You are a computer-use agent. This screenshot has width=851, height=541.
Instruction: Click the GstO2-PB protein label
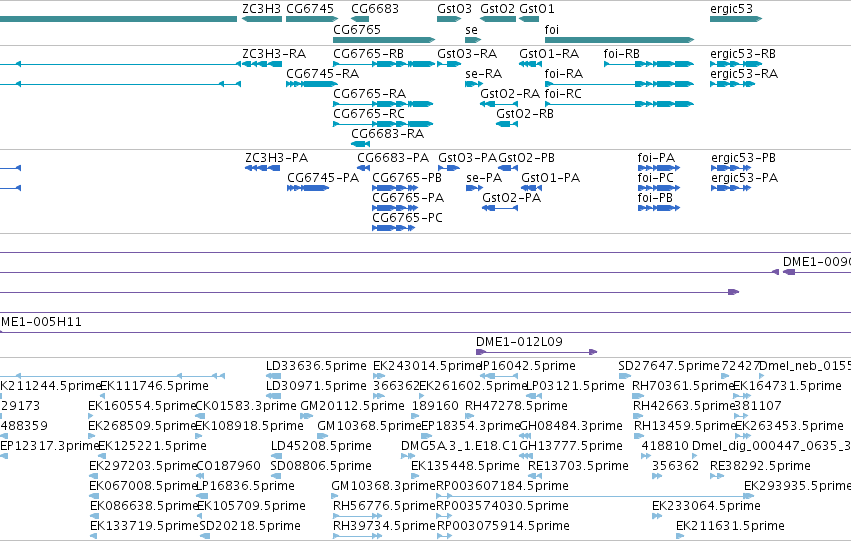click(526, 158)
